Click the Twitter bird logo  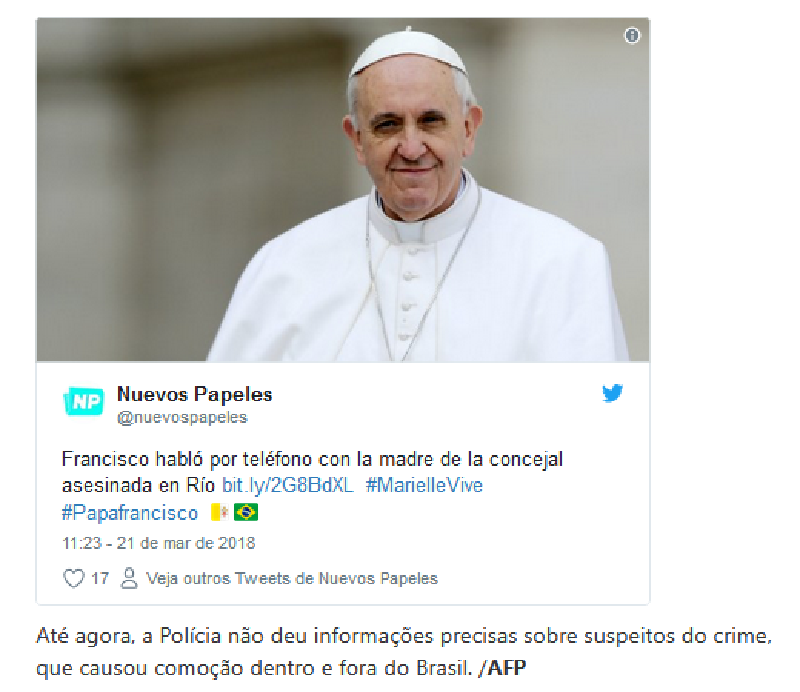(612, 393)
